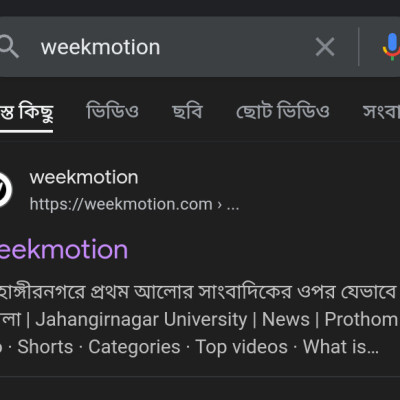Start voice search with microphone icon
400x400 pixels.
click(392, 47)
